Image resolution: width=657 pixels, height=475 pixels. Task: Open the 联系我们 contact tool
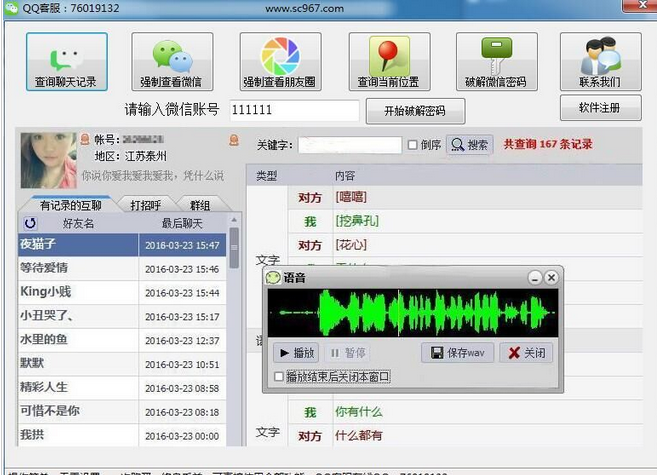click(600, 62)
